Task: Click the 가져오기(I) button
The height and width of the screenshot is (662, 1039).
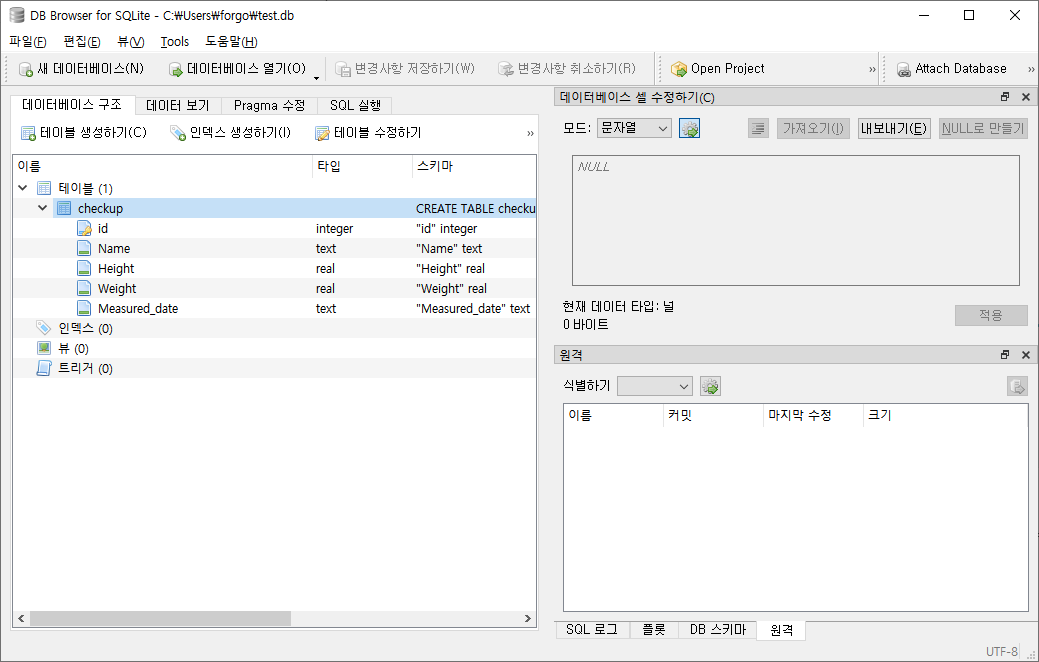Action: [x=813, y=129]
